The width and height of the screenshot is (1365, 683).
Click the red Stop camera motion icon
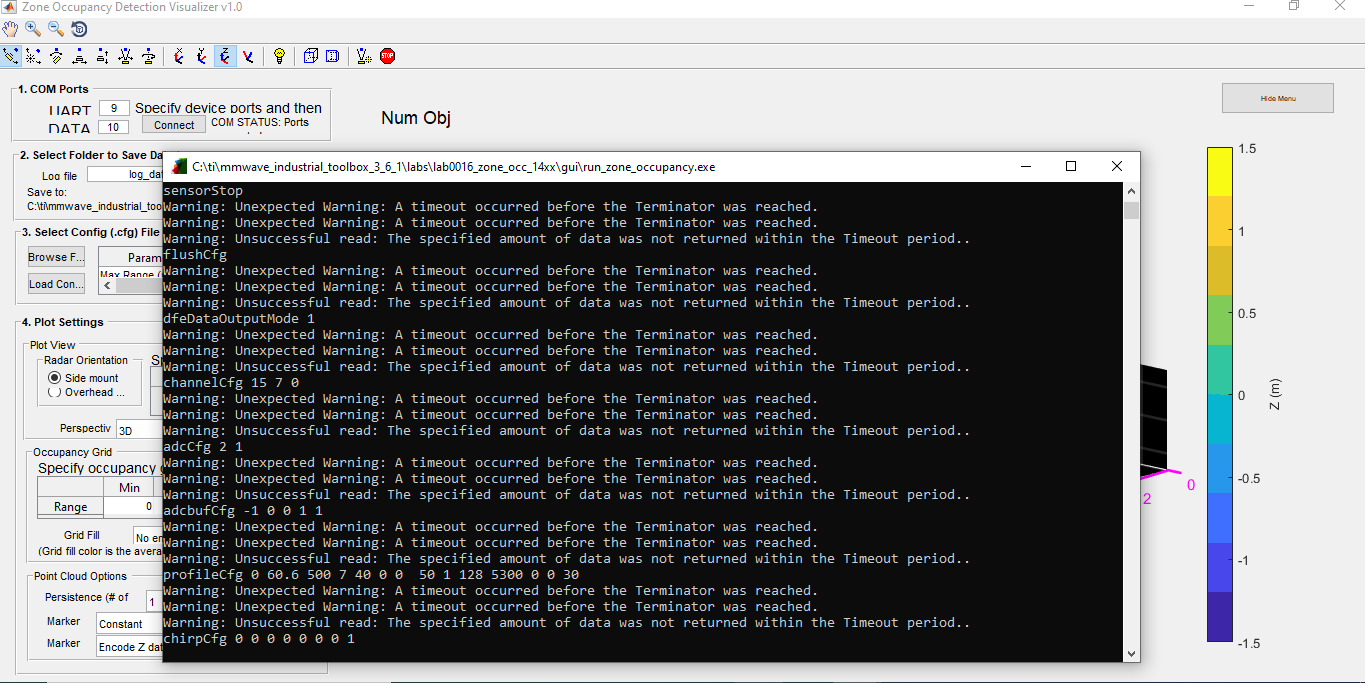tap(387, 56)
